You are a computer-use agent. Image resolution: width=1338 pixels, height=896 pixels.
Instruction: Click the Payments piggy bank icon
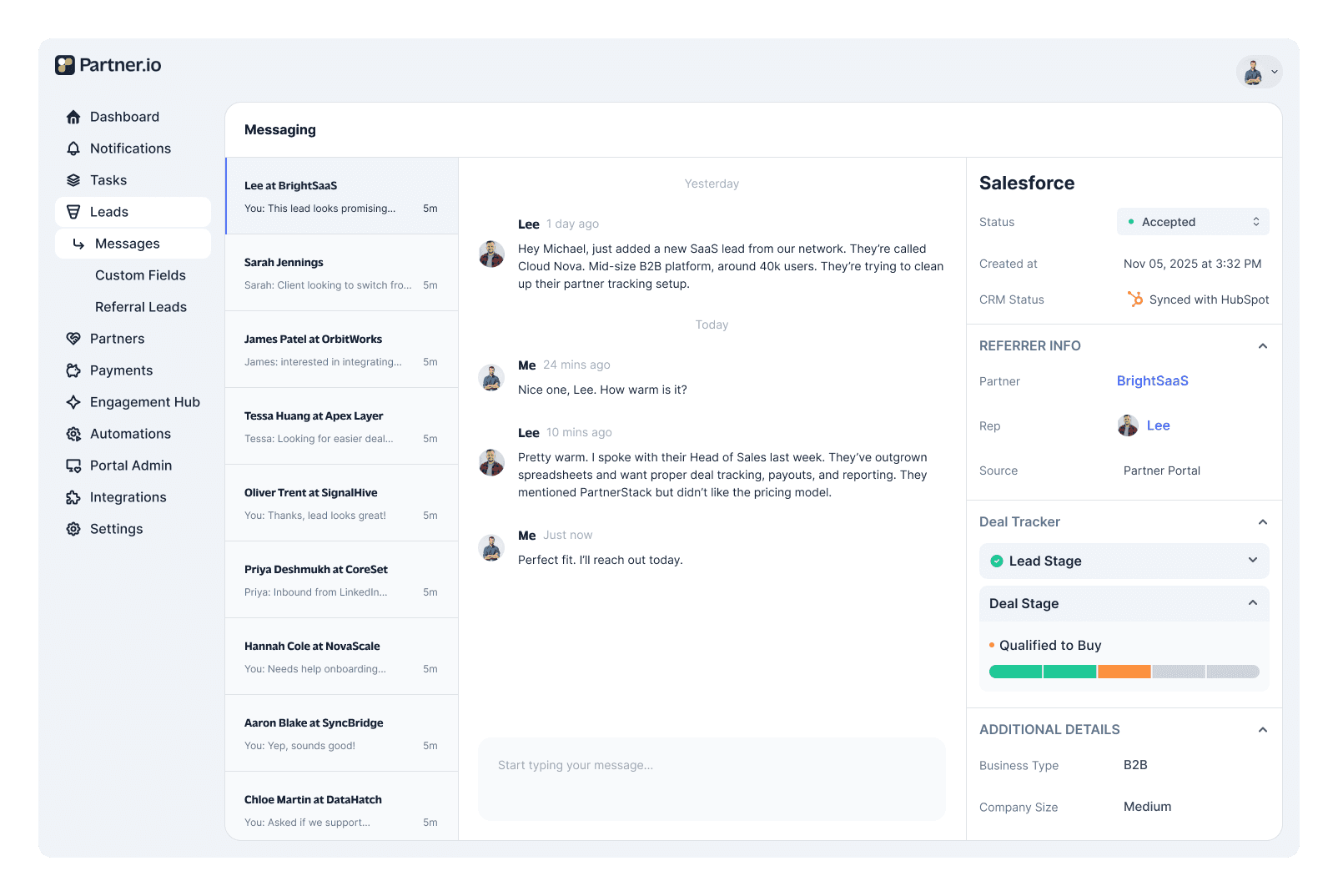coord(73,370)
